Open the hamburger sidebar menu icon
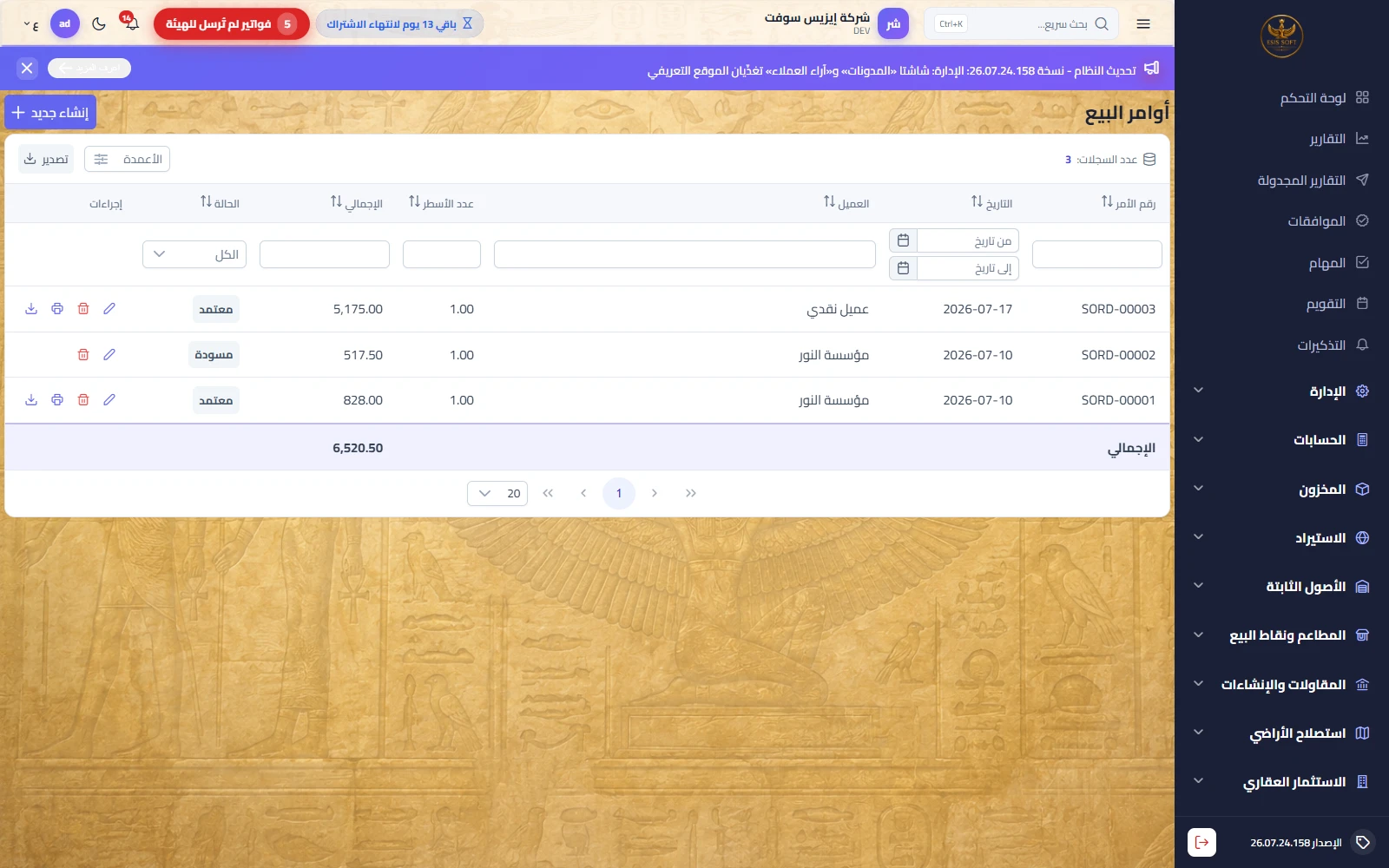 1143,24
